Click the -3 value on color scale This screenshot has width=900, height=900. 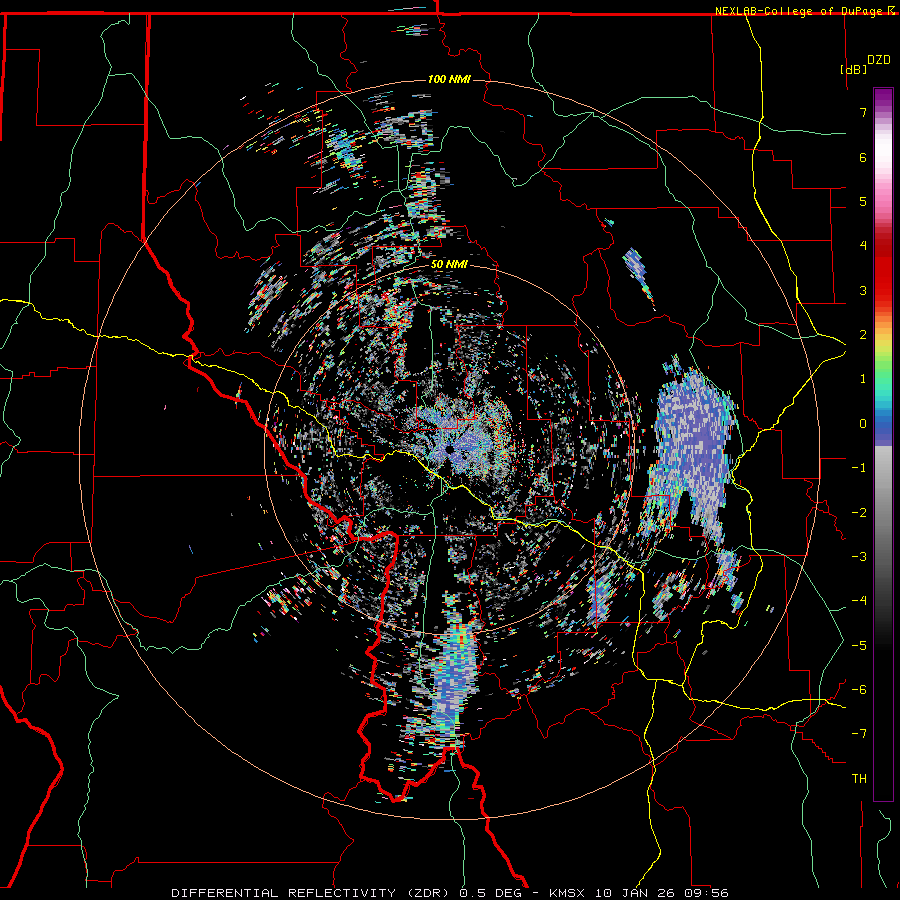859,557
